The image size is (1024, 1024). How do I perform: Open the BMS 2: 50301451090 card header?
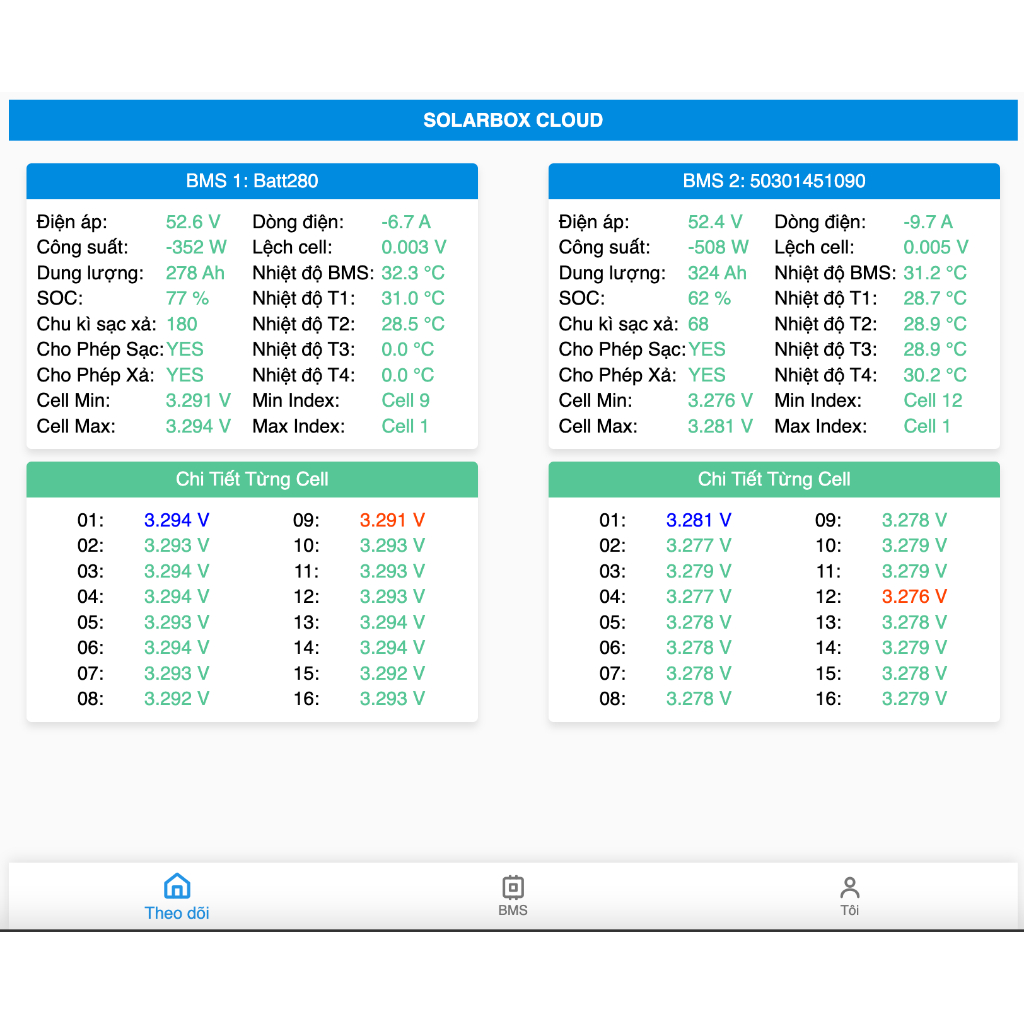point(774,181)
